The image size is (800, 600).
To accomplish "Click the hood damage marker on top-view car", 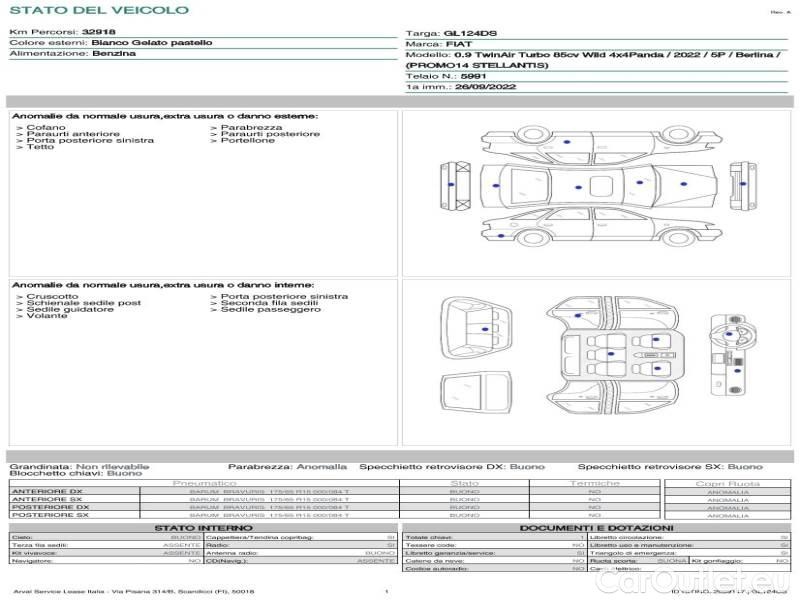I will coord(497,186).
